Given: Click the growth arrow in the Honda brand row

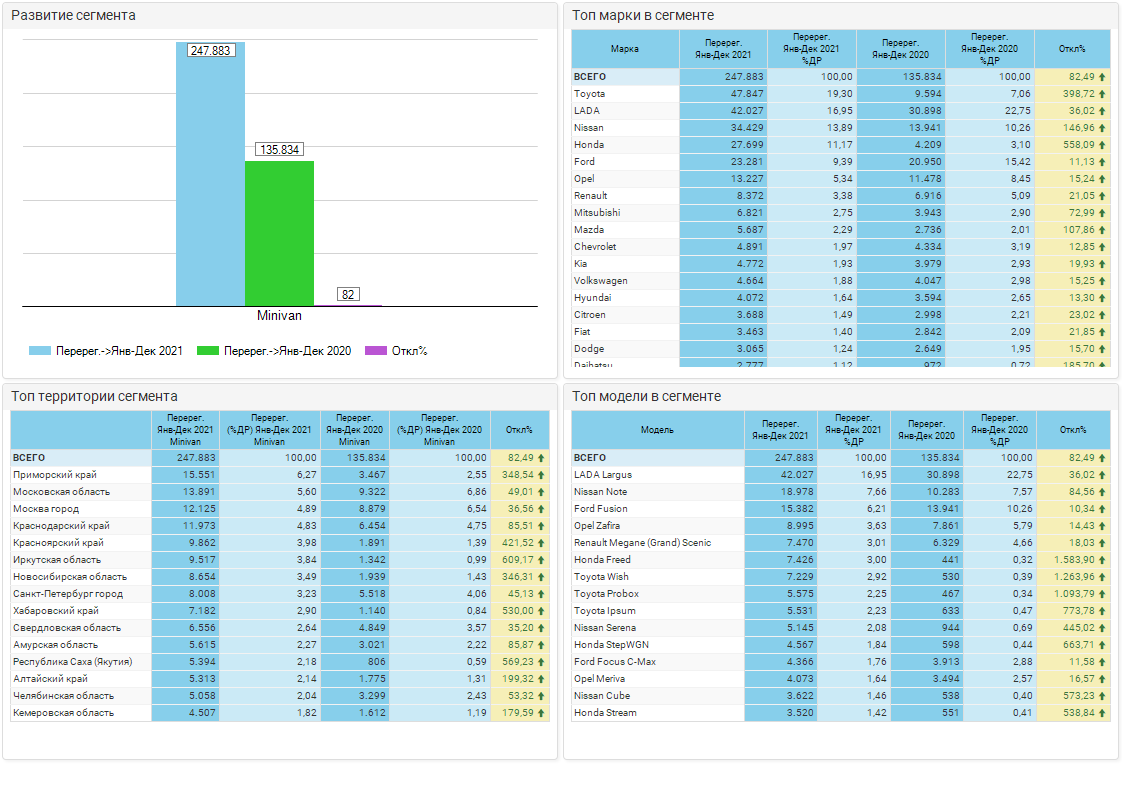Looking at the screenshot, I should click(1102, 145).
